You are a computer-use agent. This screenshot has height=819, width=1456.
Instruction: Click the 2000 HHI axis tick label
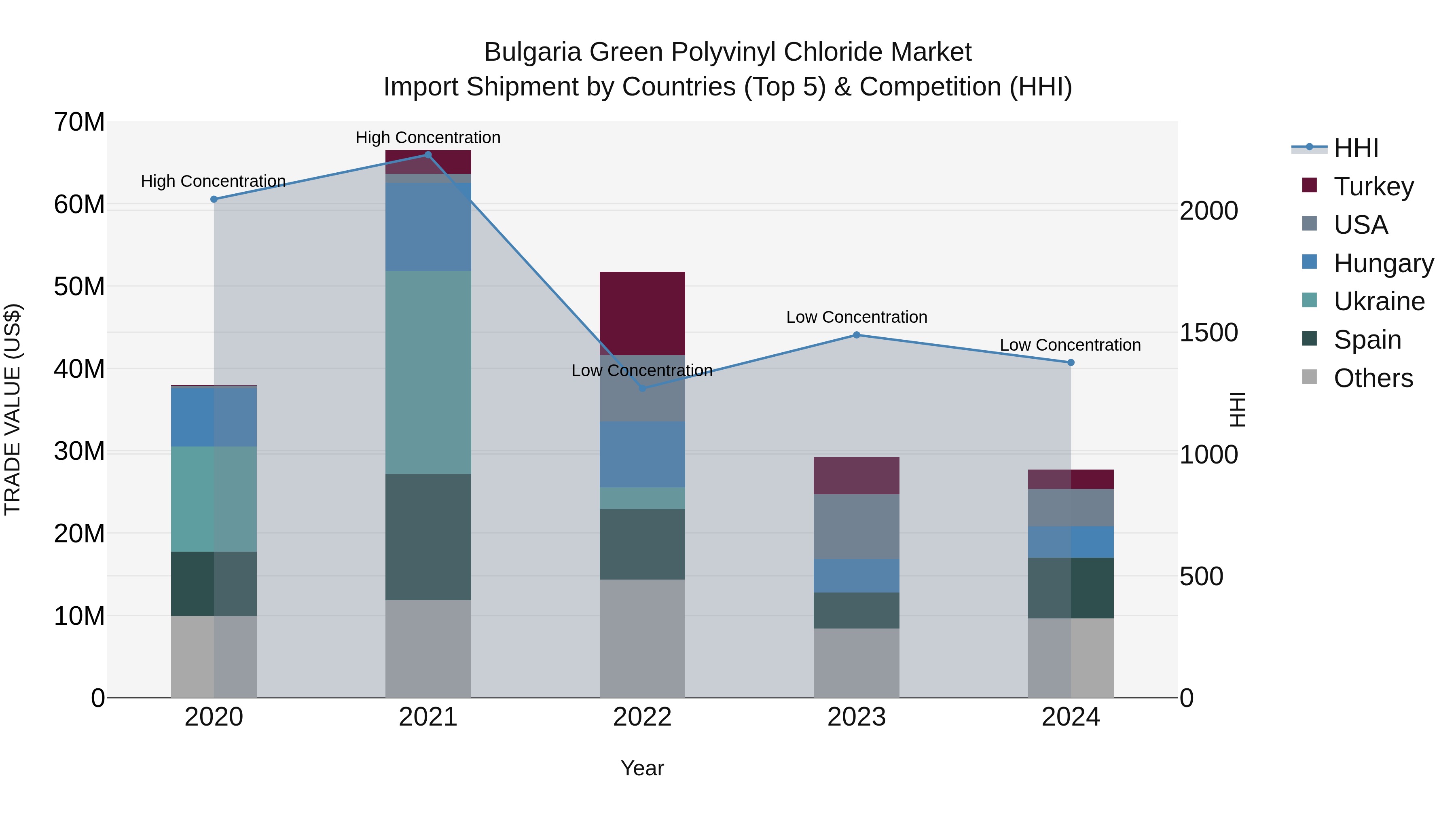coord(1209,211)
